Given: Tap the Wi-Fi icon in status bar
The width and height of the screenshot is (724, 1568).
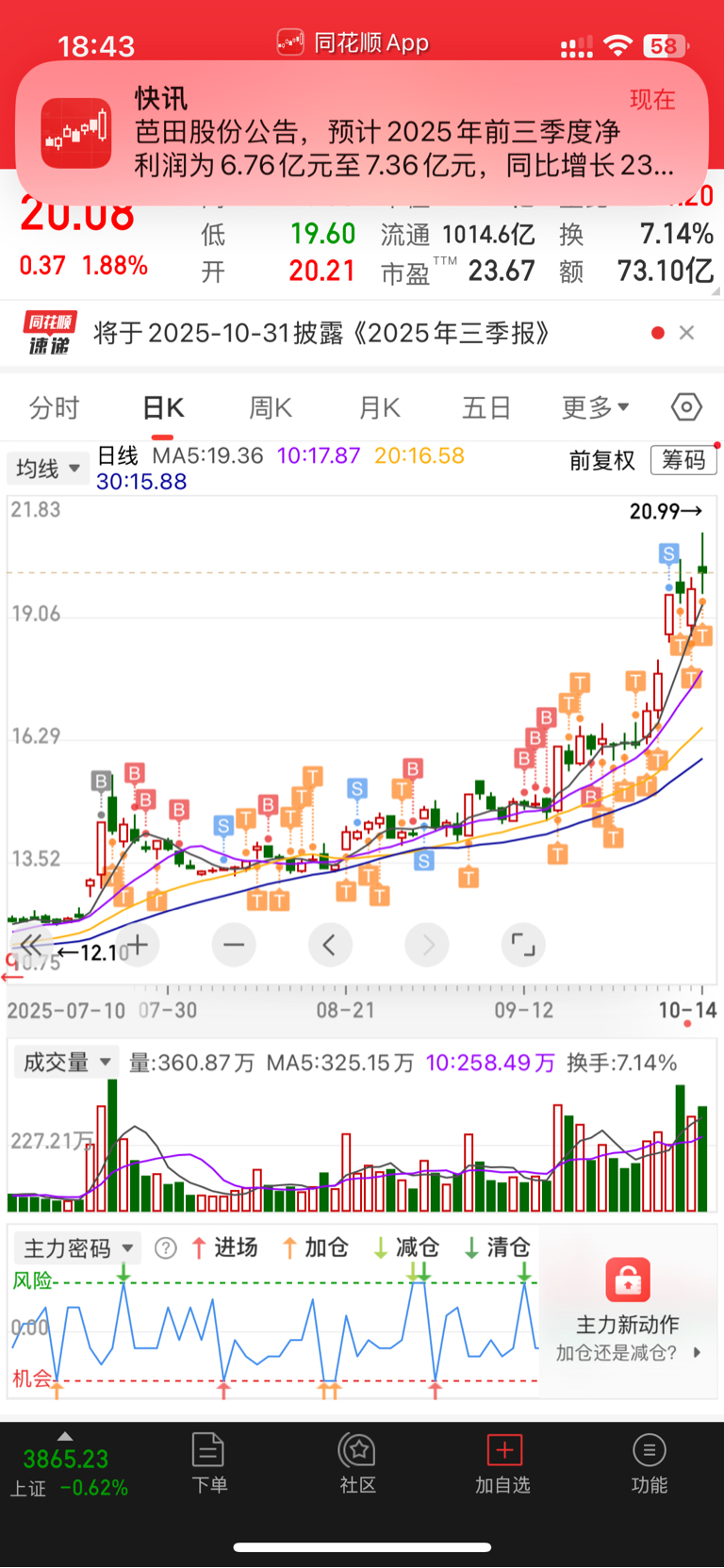Looking at the screenshot, I should 617,45.
